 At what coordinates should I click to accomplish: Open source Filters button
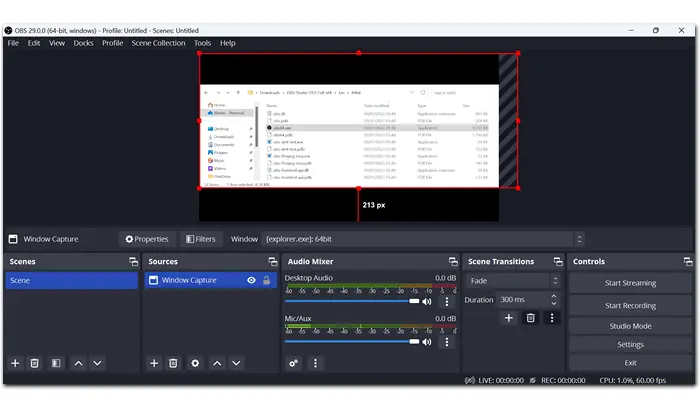[200, 239]
